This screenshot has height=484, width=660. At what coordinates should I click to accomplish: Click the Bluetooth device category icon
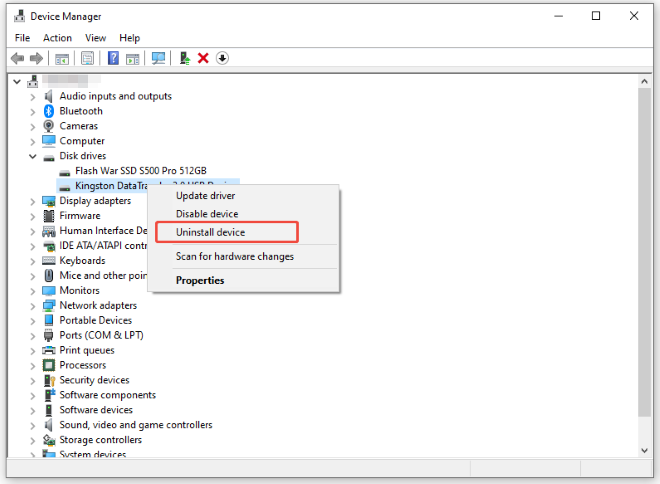[48, 111]
